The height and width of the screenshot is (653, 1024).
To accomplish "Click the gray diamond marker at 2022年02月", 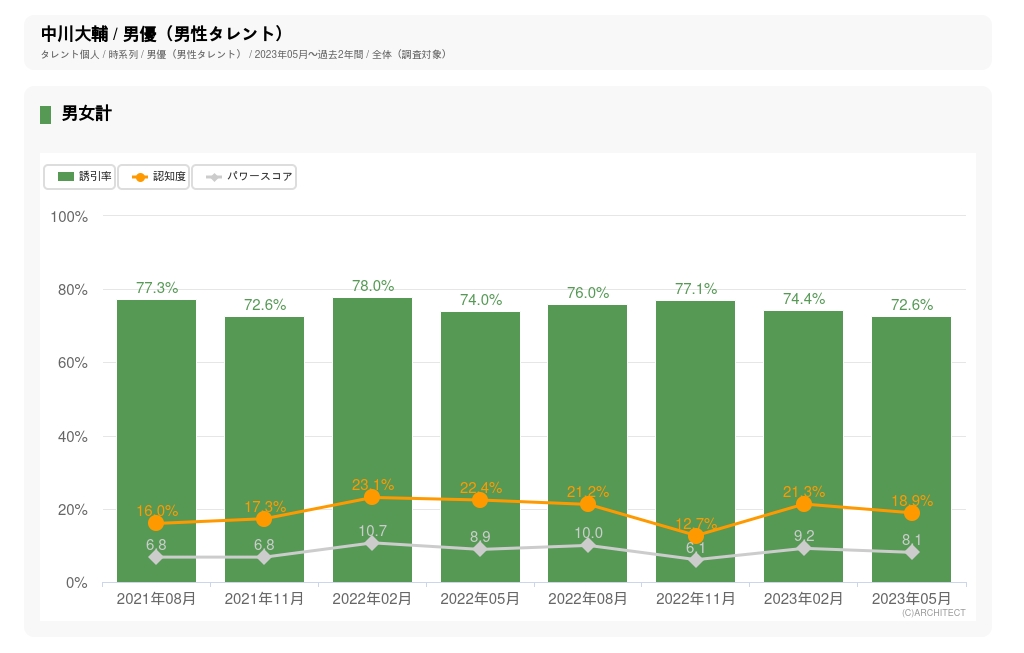I will [x=372, y=543].
